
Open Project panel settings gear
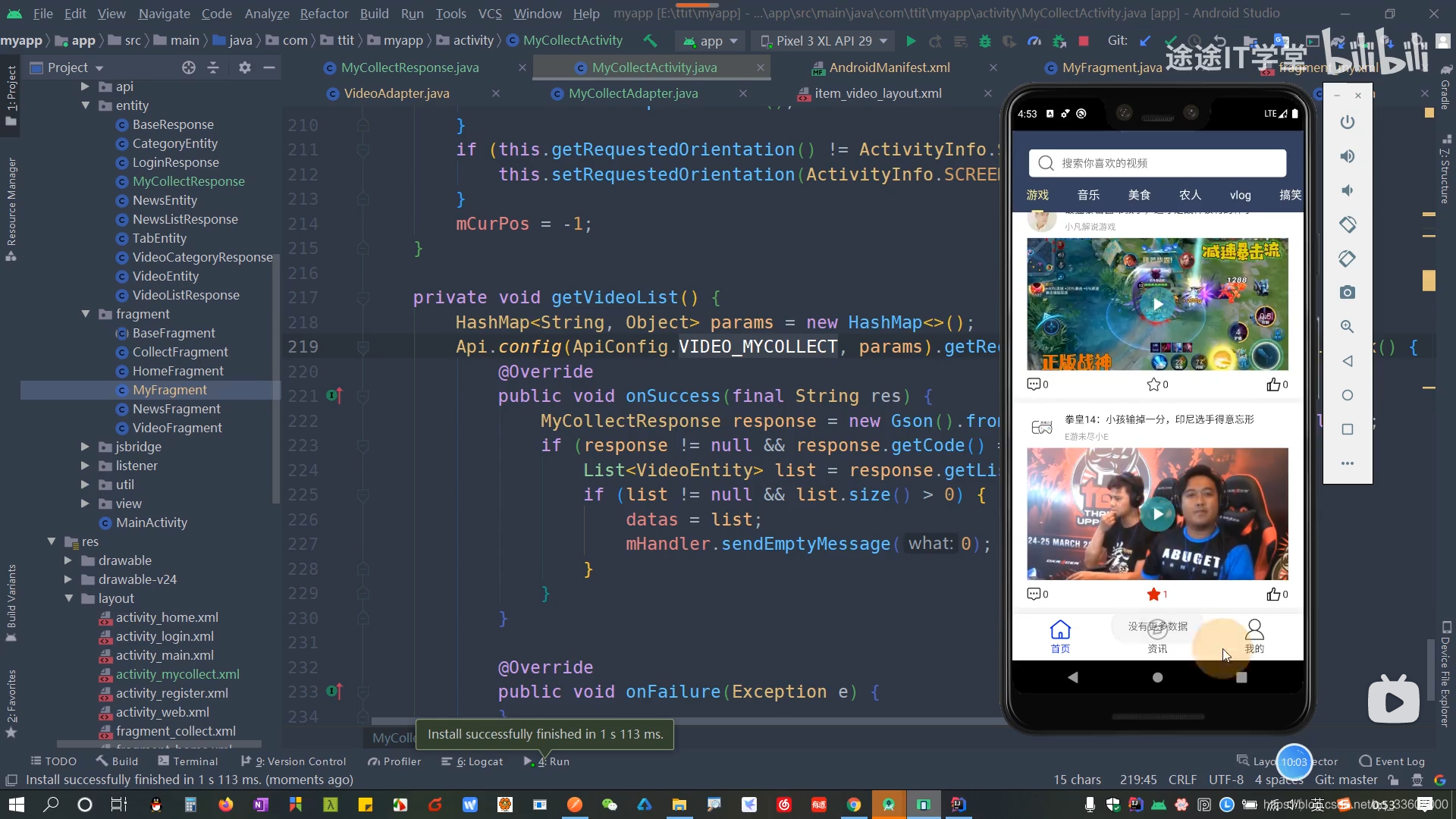(244, 67)
